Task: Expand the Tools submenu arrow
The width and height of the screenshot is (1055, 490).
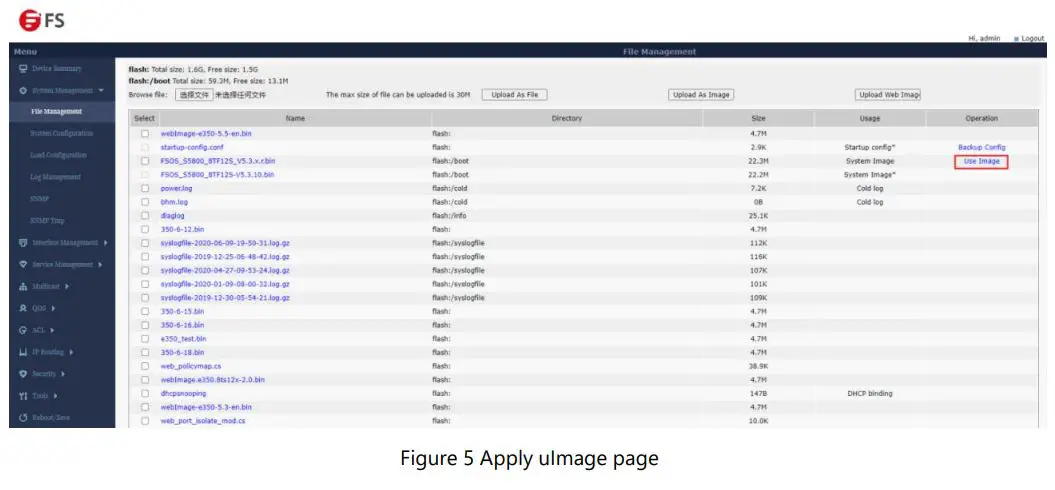Action: 56,396
